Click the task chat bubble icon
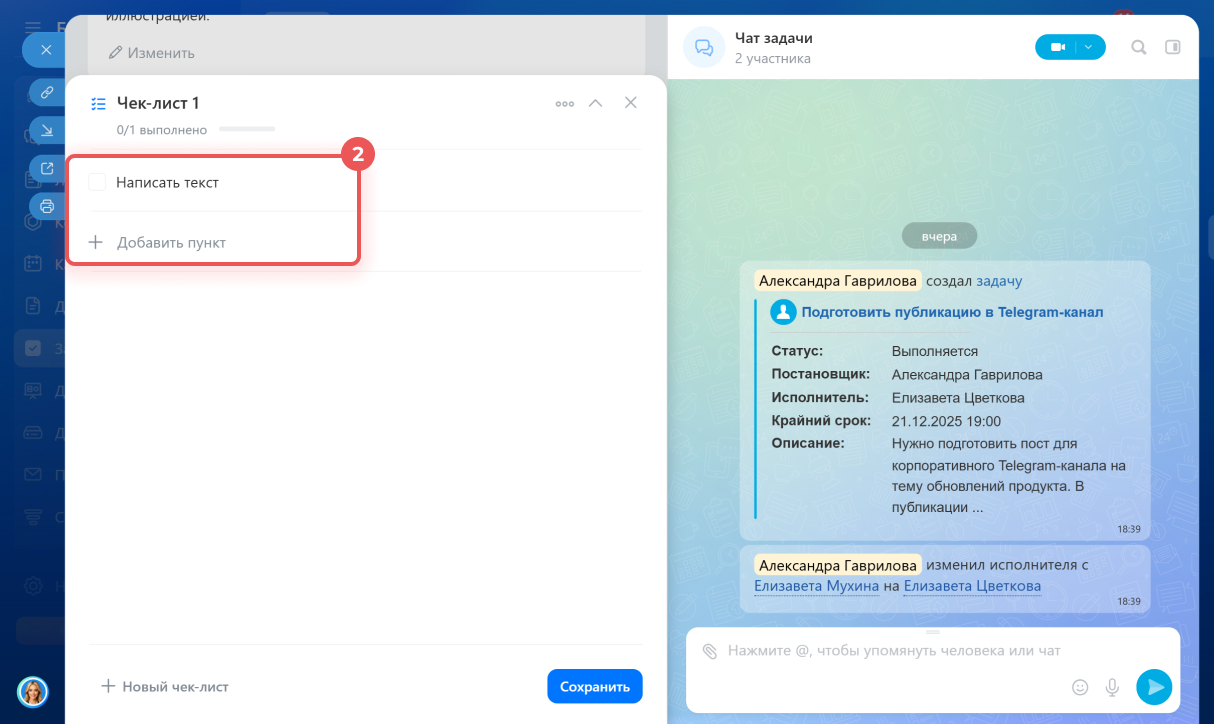Screen dimensions: 1214x724 (704, 47)
